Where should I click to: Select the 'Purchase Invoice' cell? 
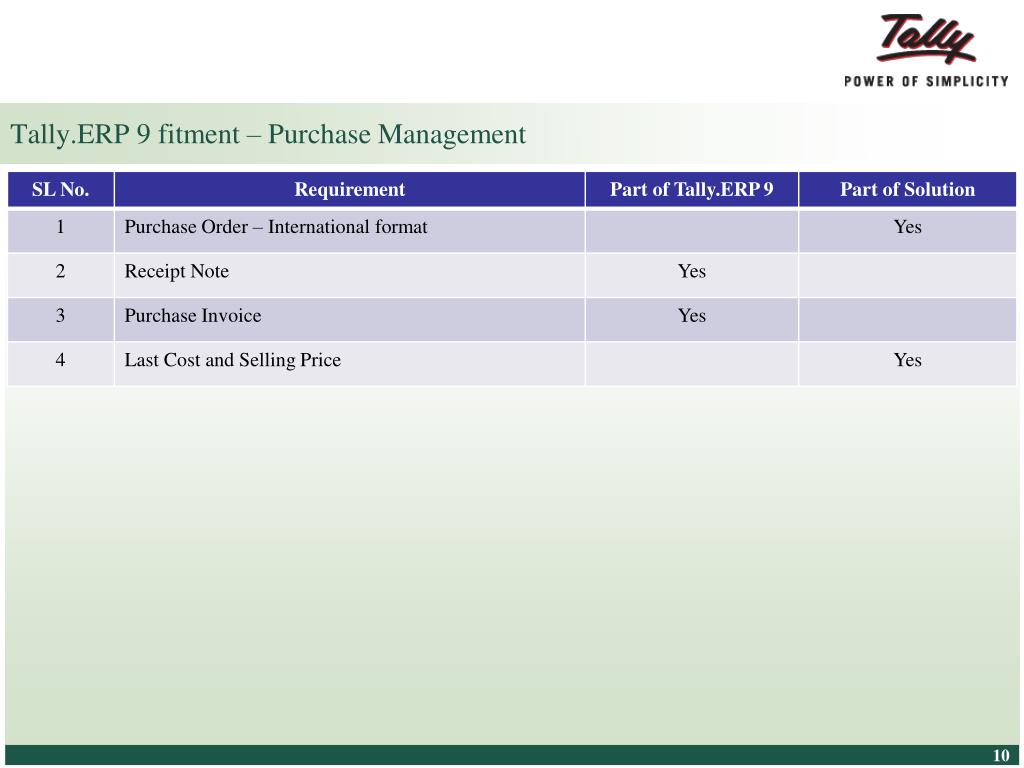tap(349, 319)
